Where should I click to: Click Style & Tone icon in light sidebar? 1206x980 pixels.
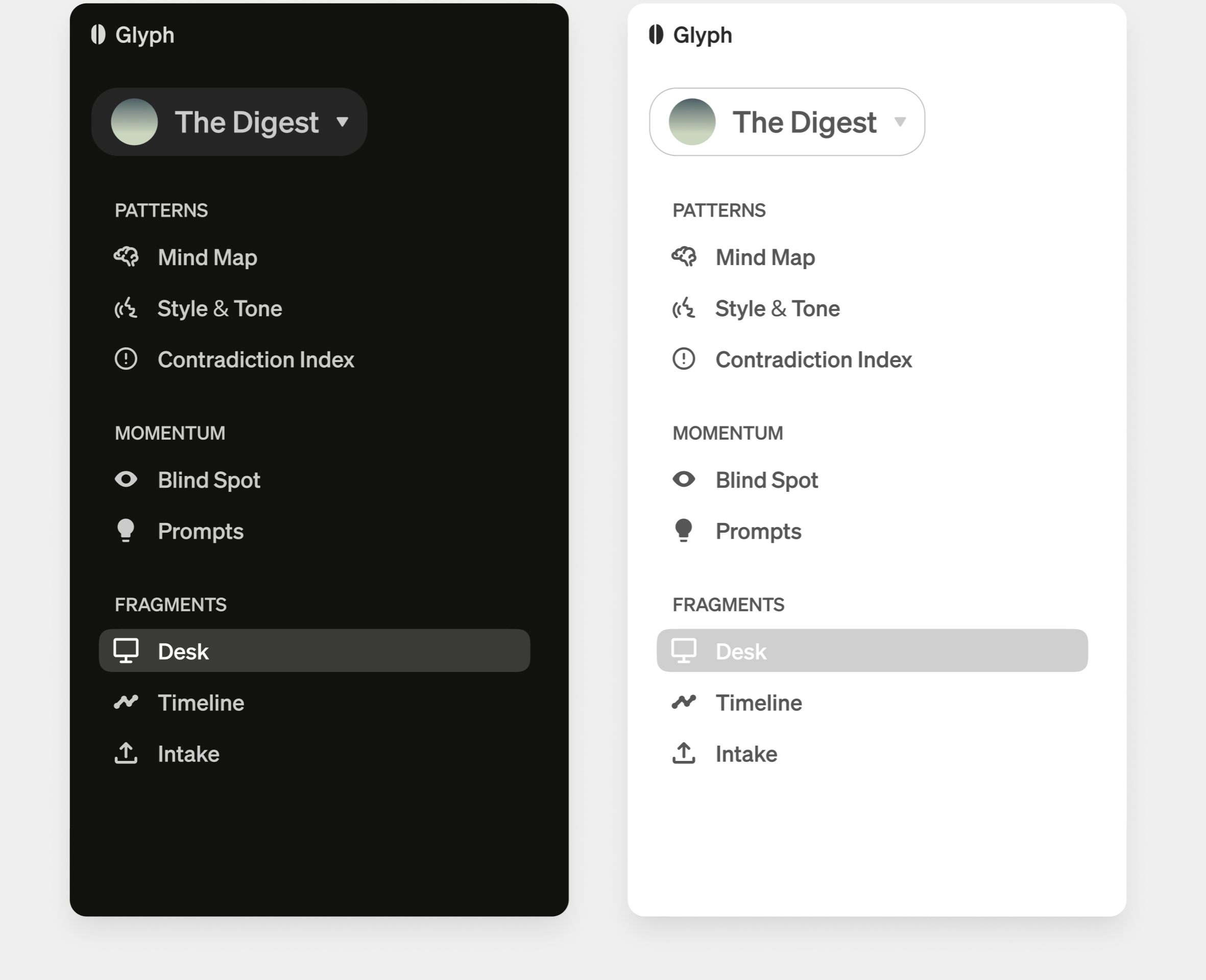click(684, 308)
